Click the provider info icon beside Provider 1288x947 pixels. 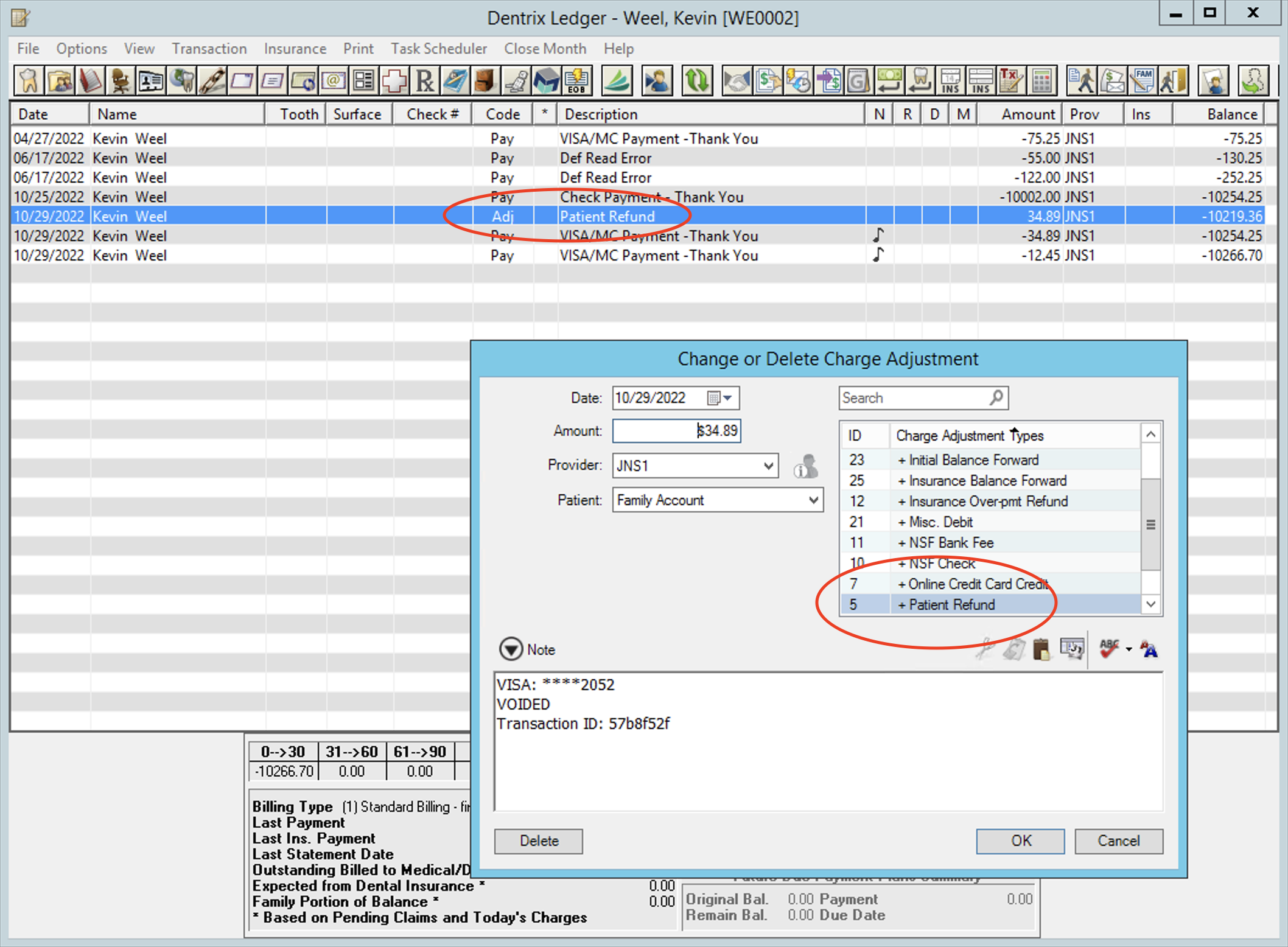click(805, 466)
